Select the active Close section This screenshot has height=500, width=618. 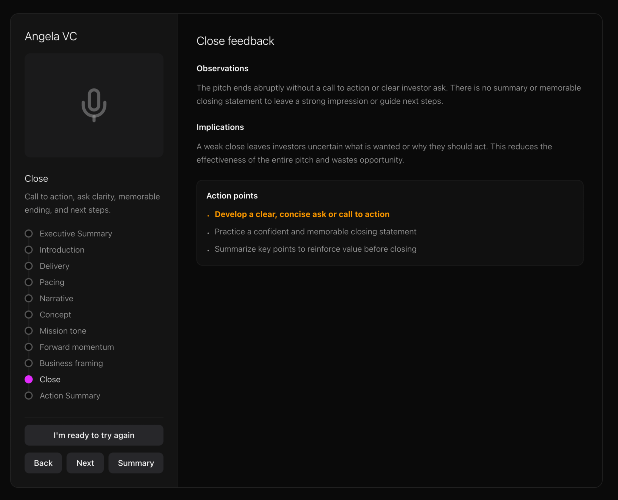[49, 380]
